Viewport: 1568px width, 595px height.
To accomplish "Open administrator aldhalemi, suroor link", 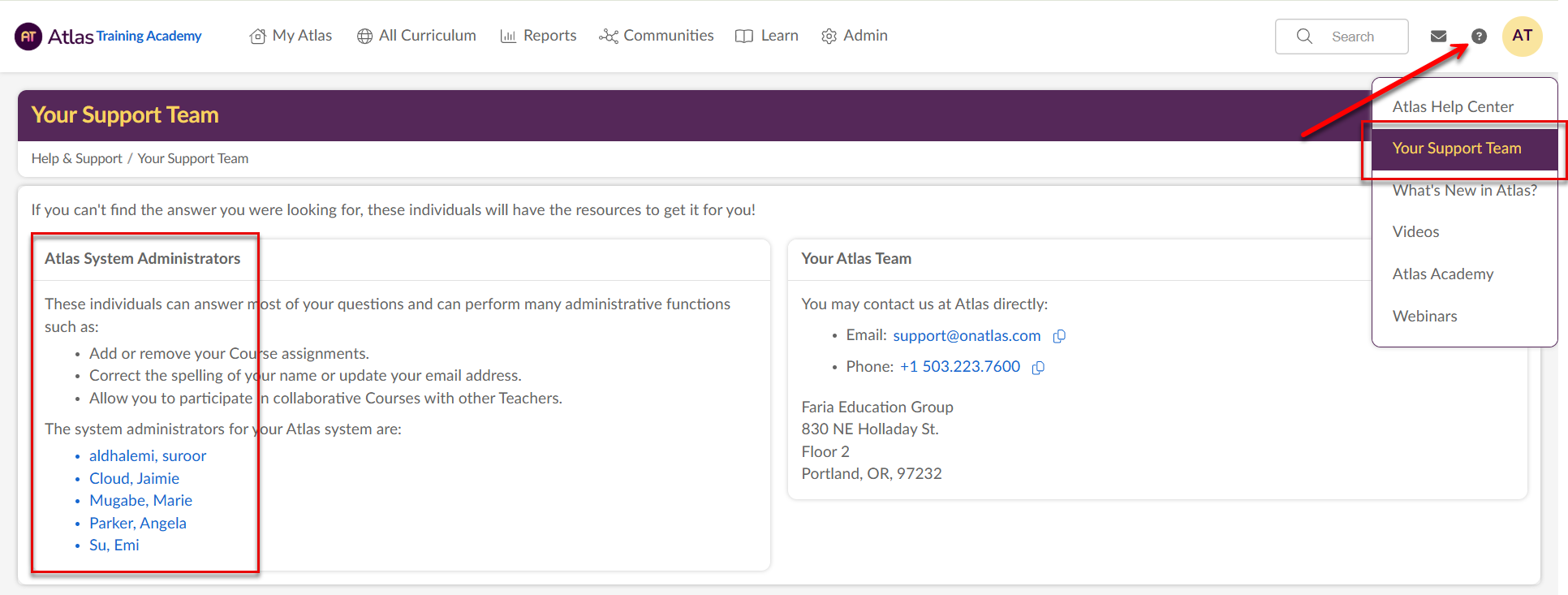I will [148, 456].
